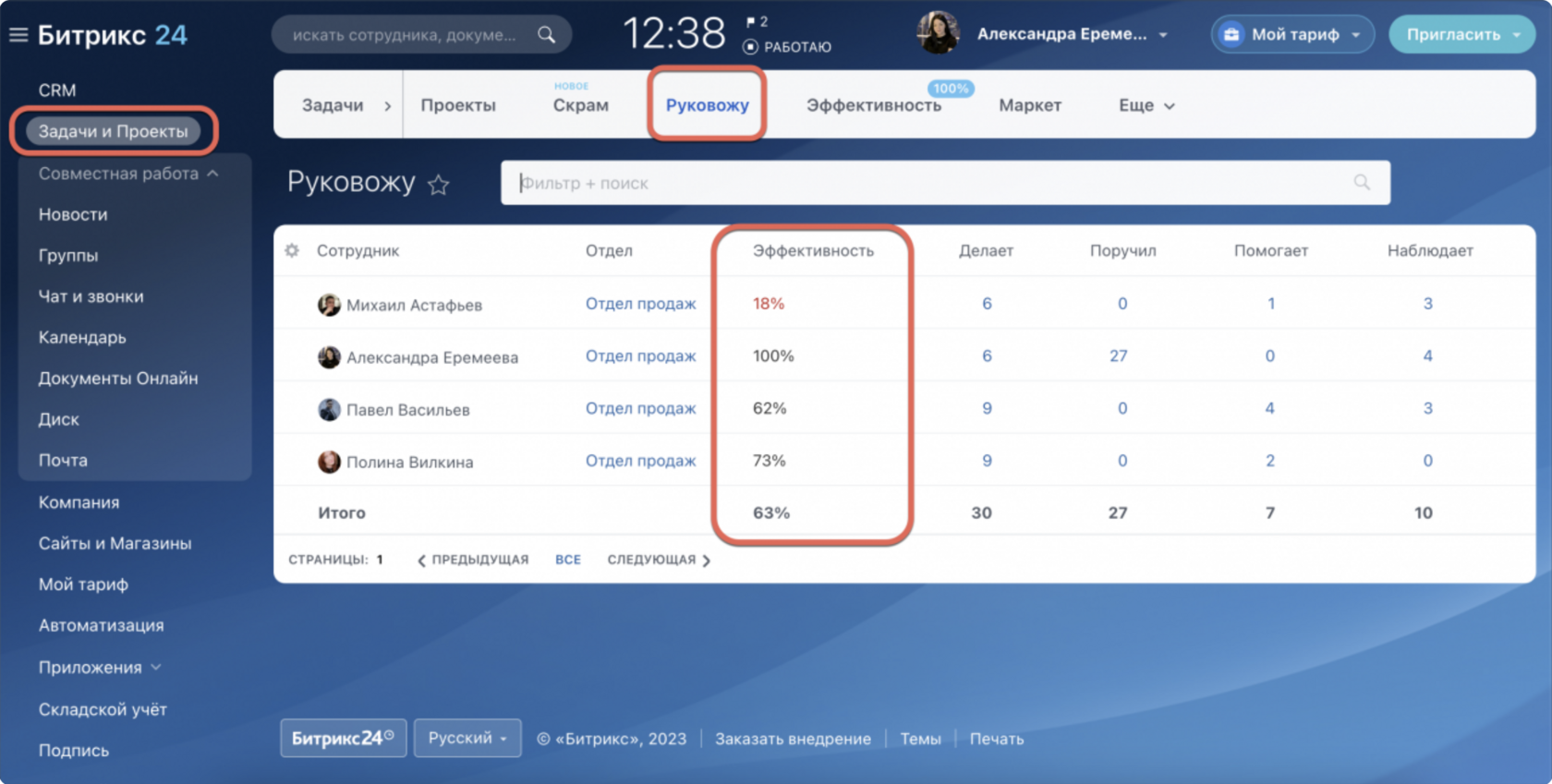Open Группы in sidebar
Image resolution: width=1552 pixels, height=784 pixels.
(68, 255)
